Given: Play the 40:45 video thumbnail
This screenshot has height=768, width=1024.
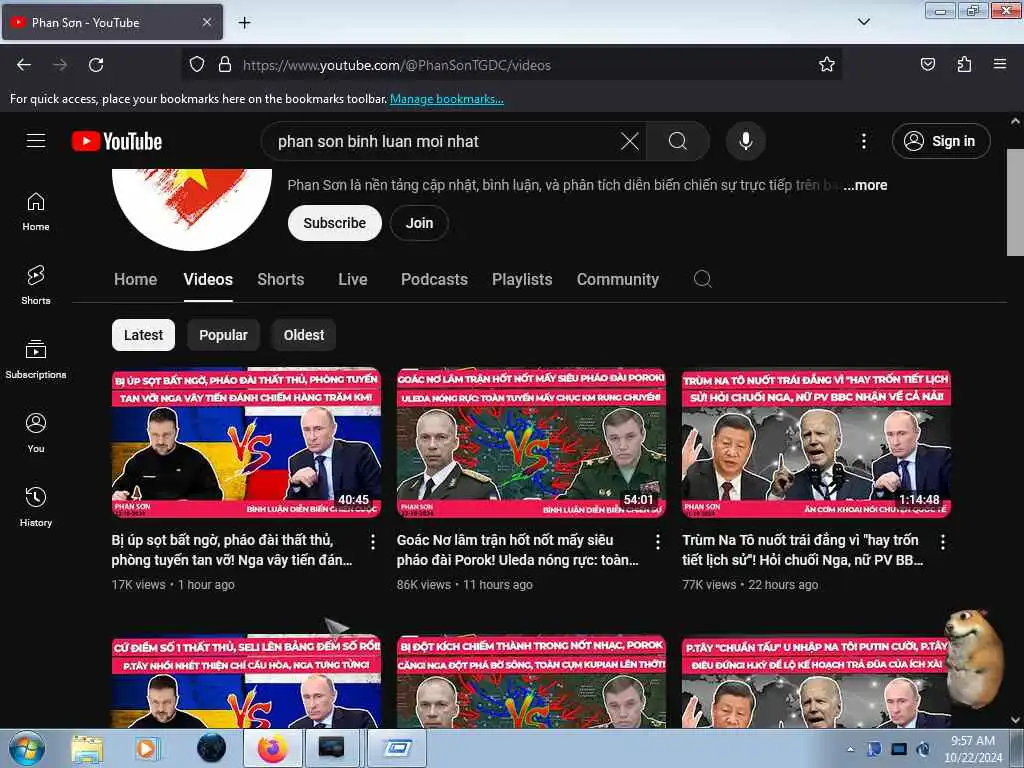Looking at the screenshot, I should [246, 443].
